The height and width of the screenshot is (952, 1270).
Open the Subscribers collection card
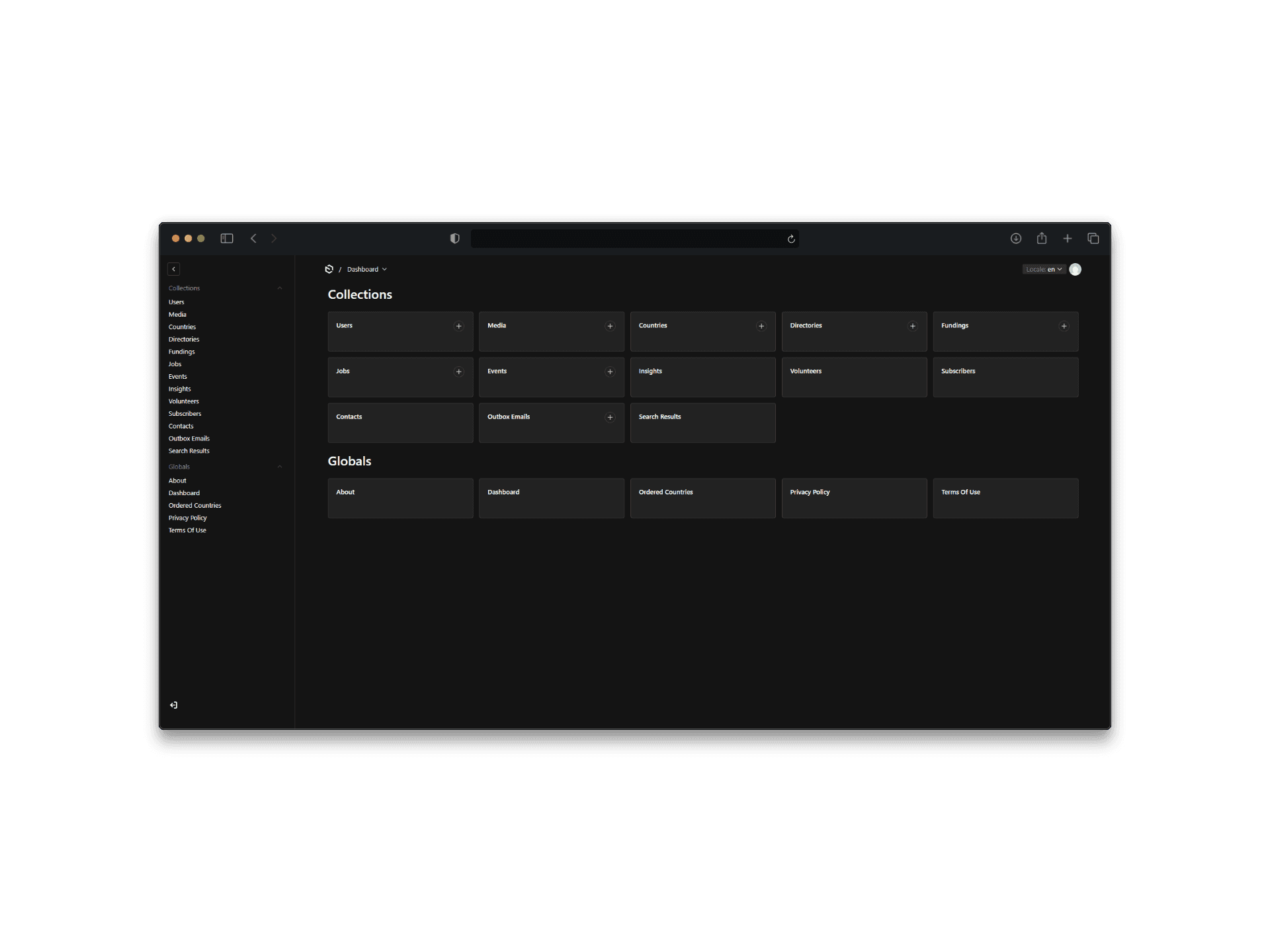1005,377
